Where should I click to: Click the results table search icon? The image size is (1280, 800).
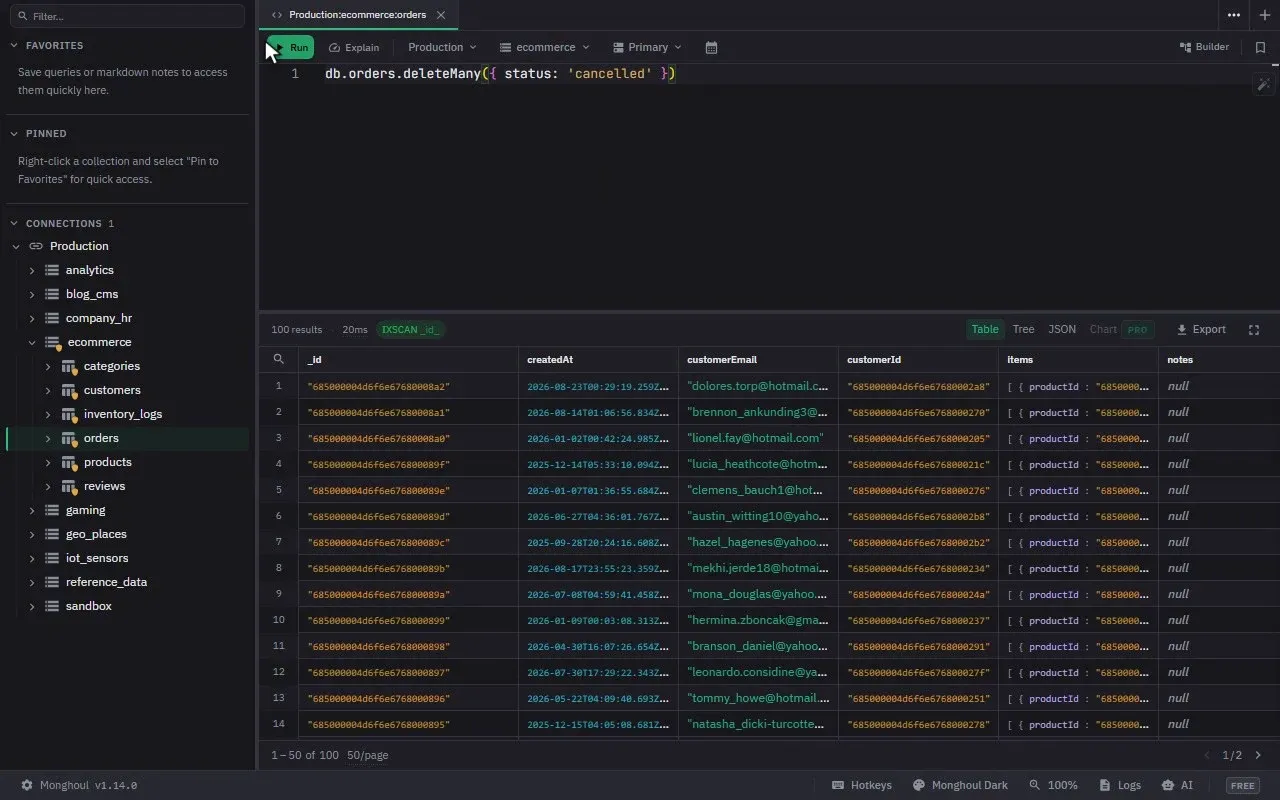[x=278, y=359]
